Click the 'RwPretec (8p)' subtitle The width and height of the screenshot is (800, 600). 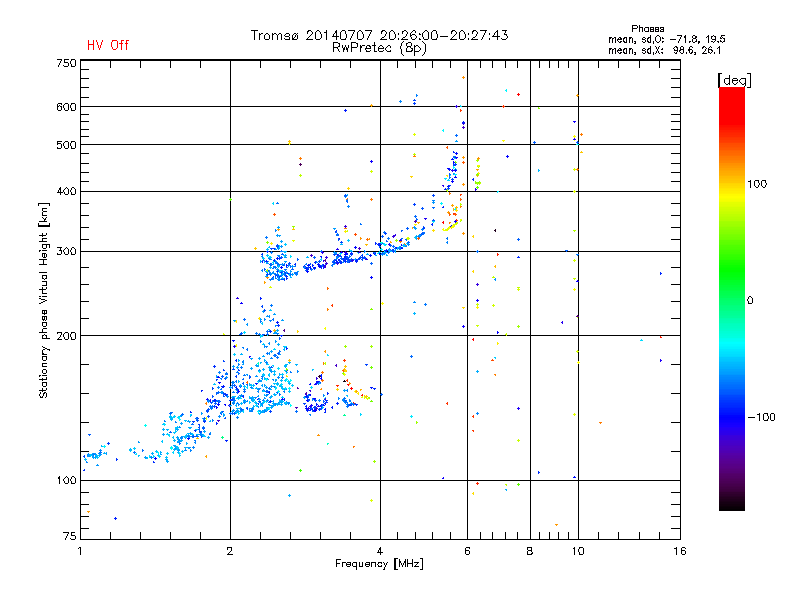[379, 48]
